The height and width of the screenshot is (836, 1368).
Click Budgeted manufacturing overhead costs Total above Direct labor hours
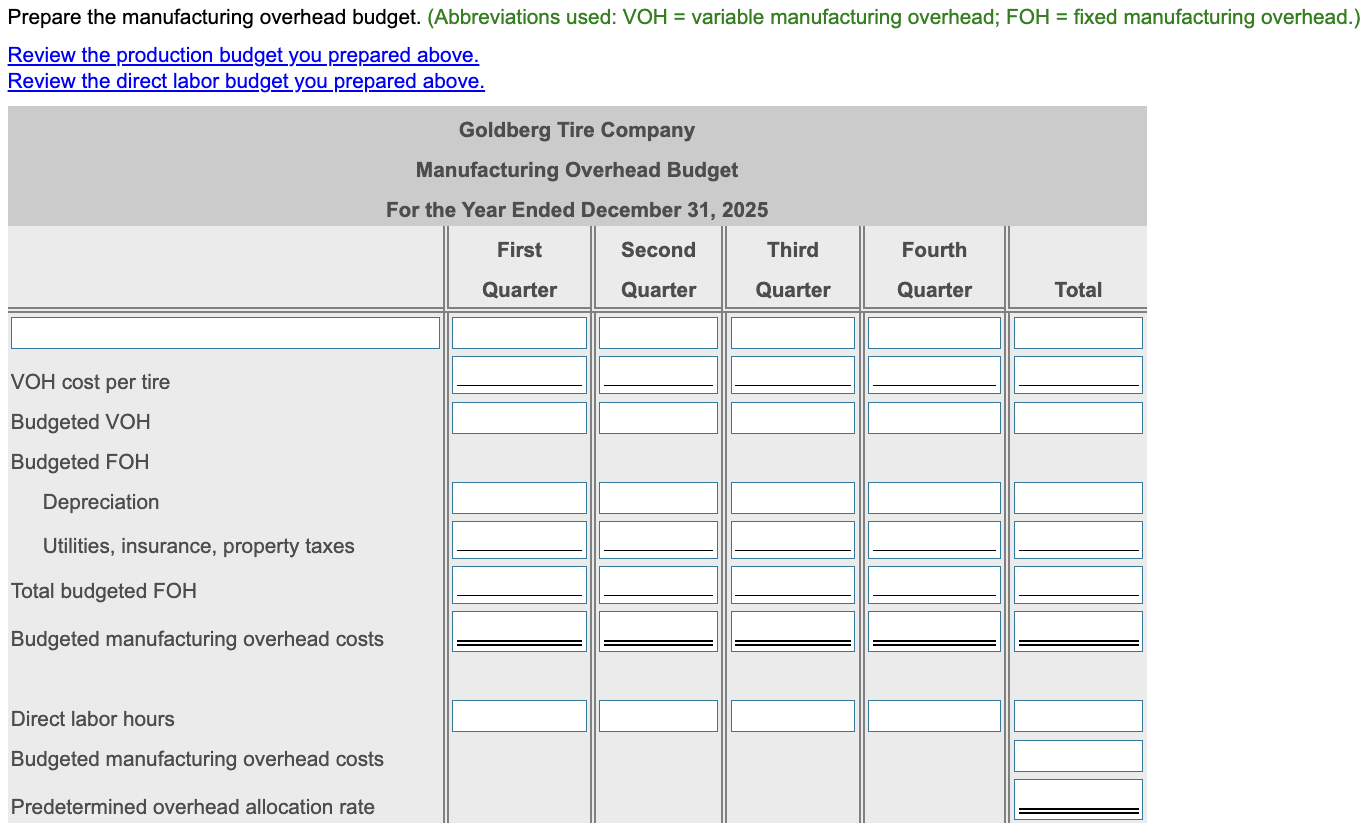pyautogui.click(x=1078, y=631)
